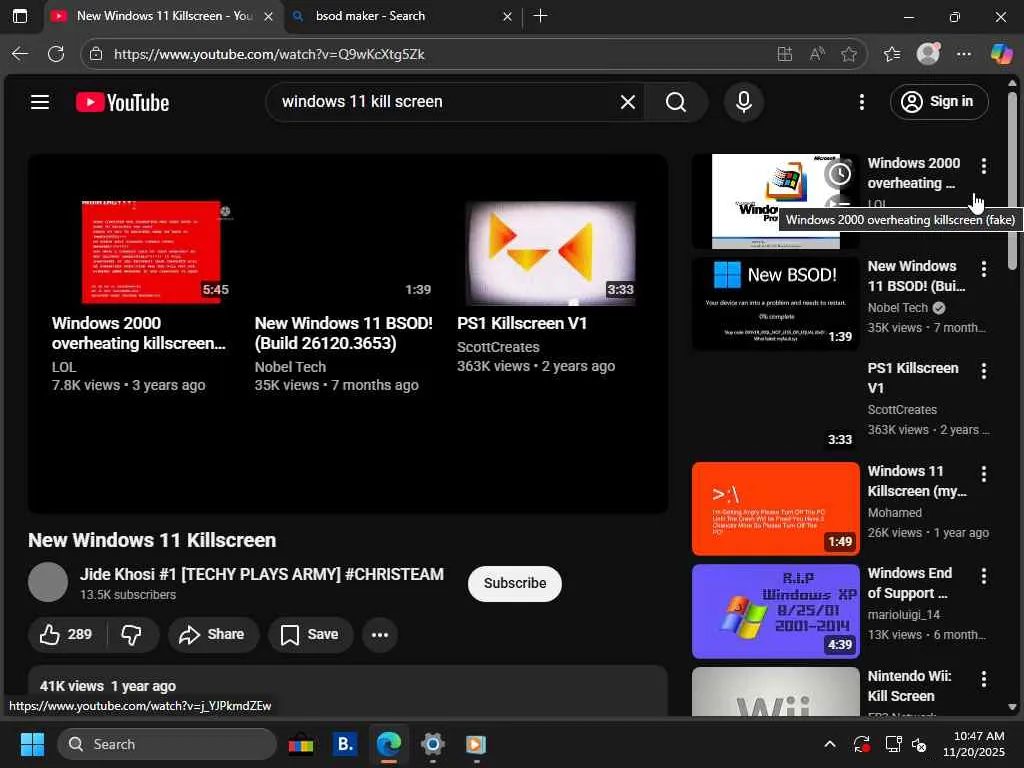
Task: Close the New Windows 11 Killscreen tab
Action: click(x=268, y=16)
